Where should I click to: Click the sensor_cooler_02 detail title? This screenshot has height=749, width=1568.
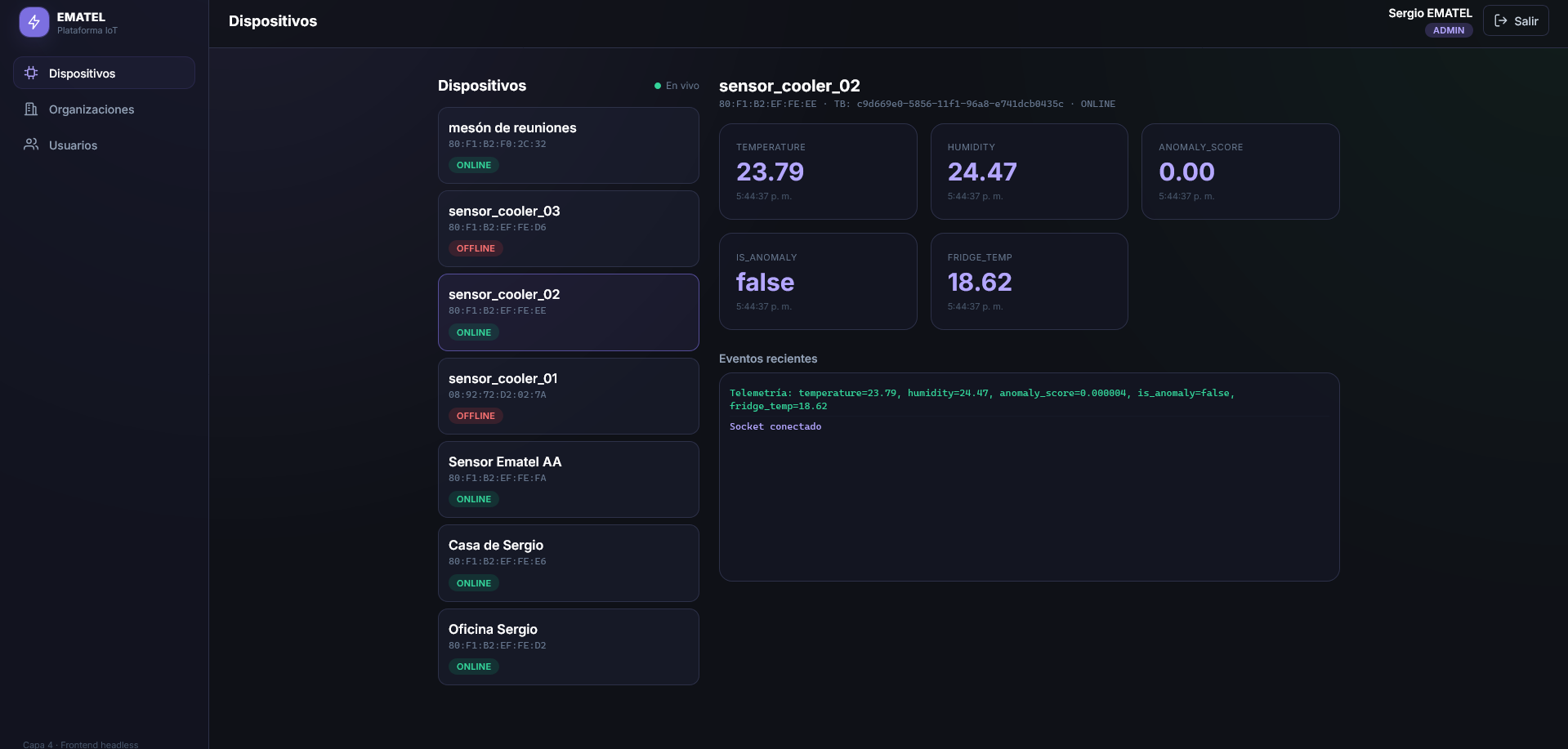789,86
